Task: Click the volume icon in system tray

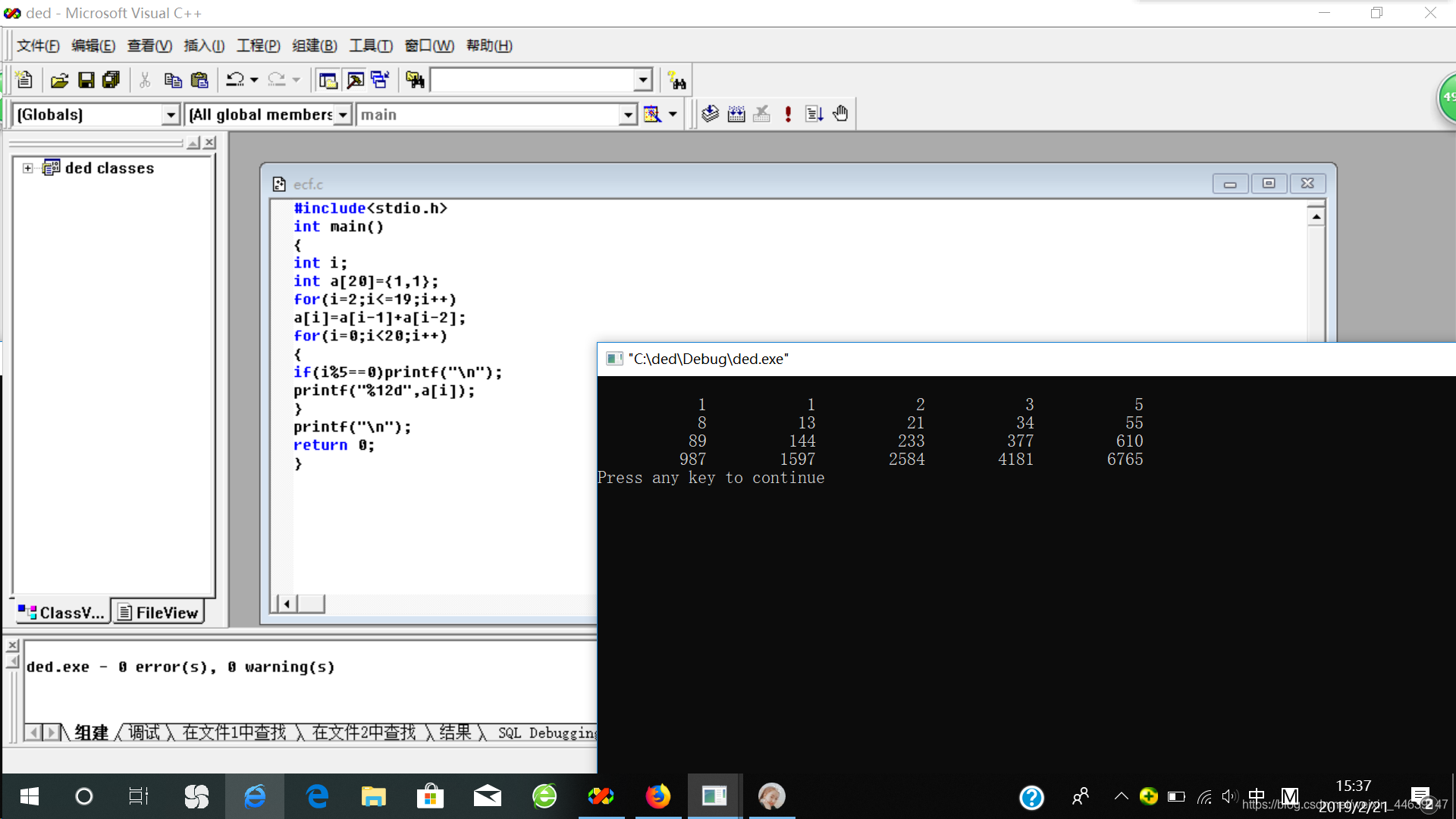Action: [x=1229, y=796]
